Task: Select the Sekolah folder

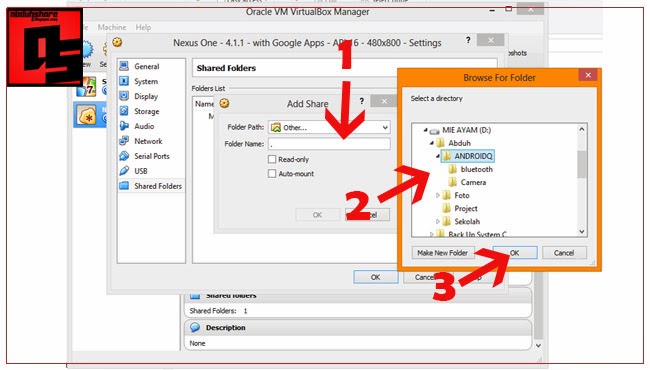Action: tap(467, 221)
